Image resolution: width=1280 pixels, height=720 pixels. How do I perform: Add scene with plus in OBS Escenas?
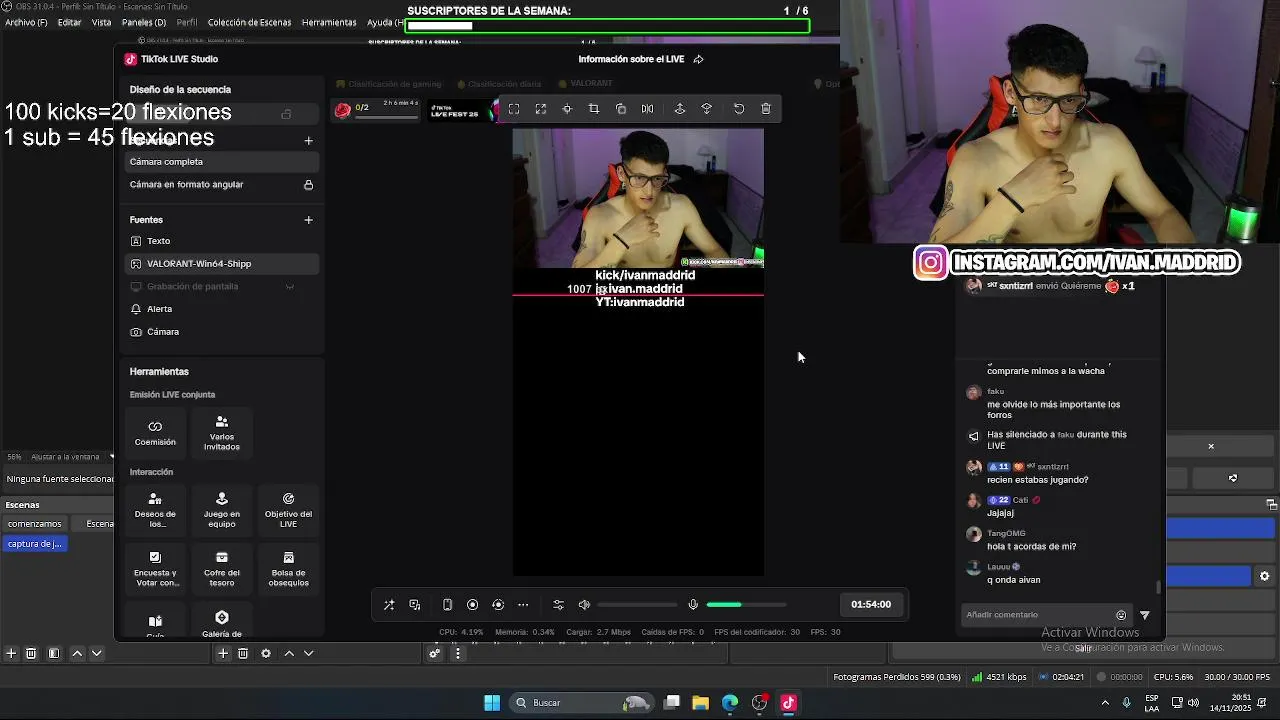pos(11,653)
